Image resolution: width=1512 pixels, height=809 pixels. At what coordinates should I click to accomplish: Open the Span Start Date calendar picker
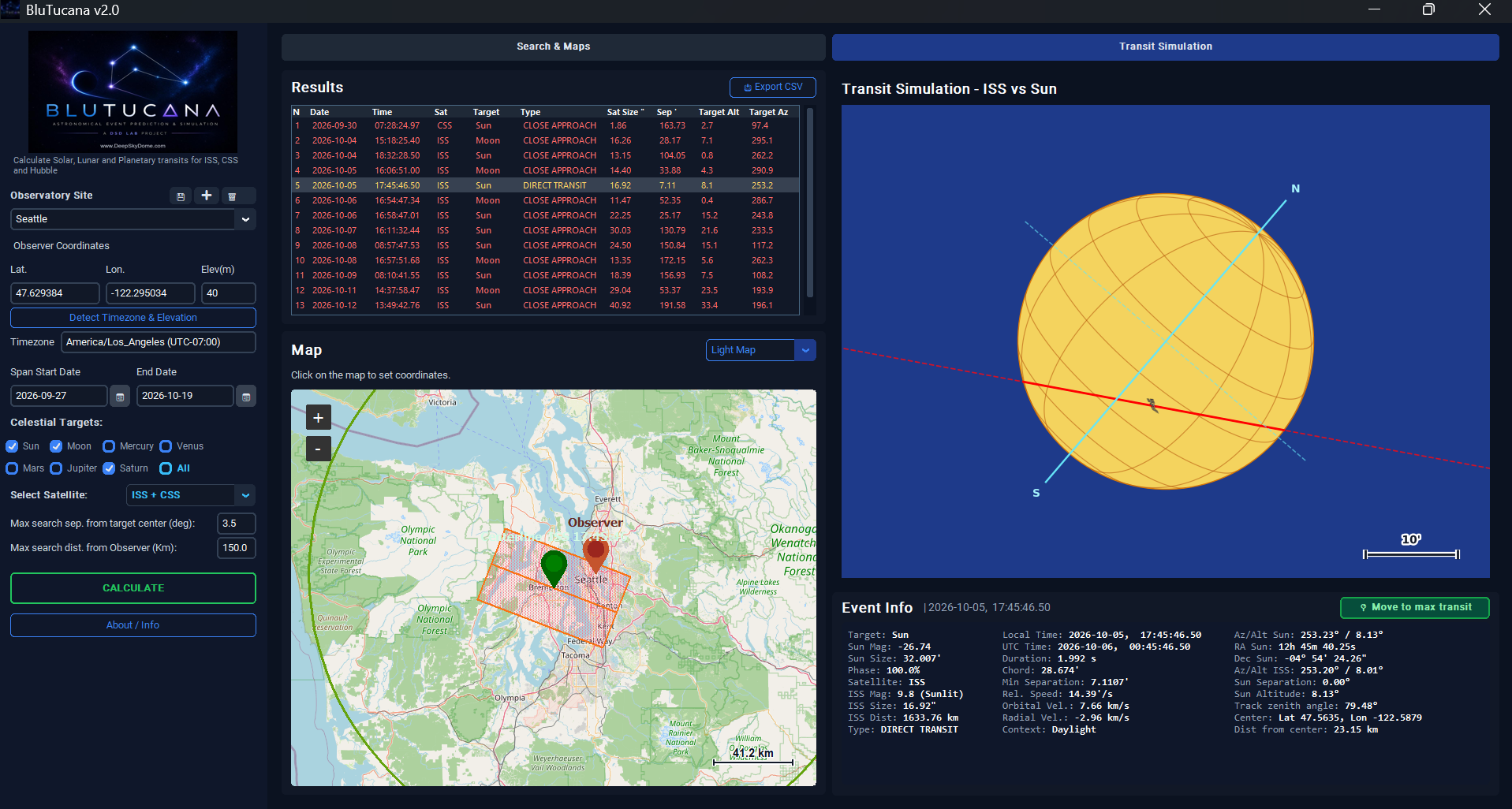(120, 397)
